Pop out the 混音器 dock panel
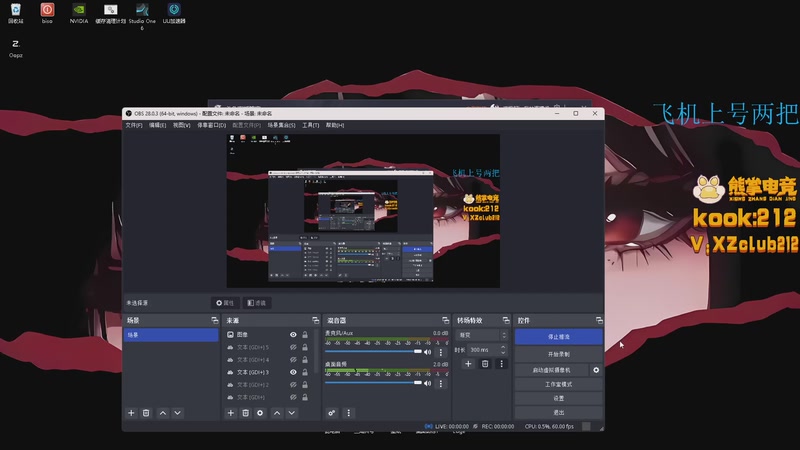Screen dimensions: 800x450 tap(445, 320)
